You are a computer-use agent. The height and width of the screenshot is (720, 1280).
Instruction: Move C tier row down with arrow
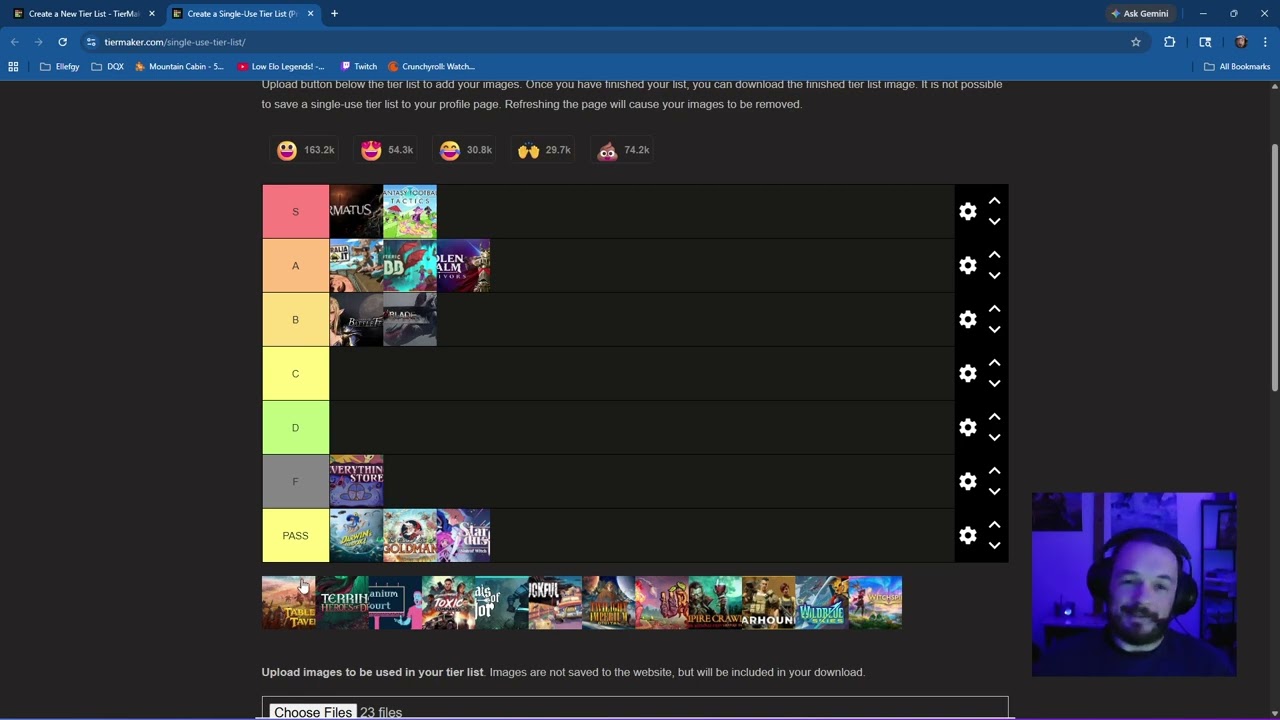[x=994, y=384]
